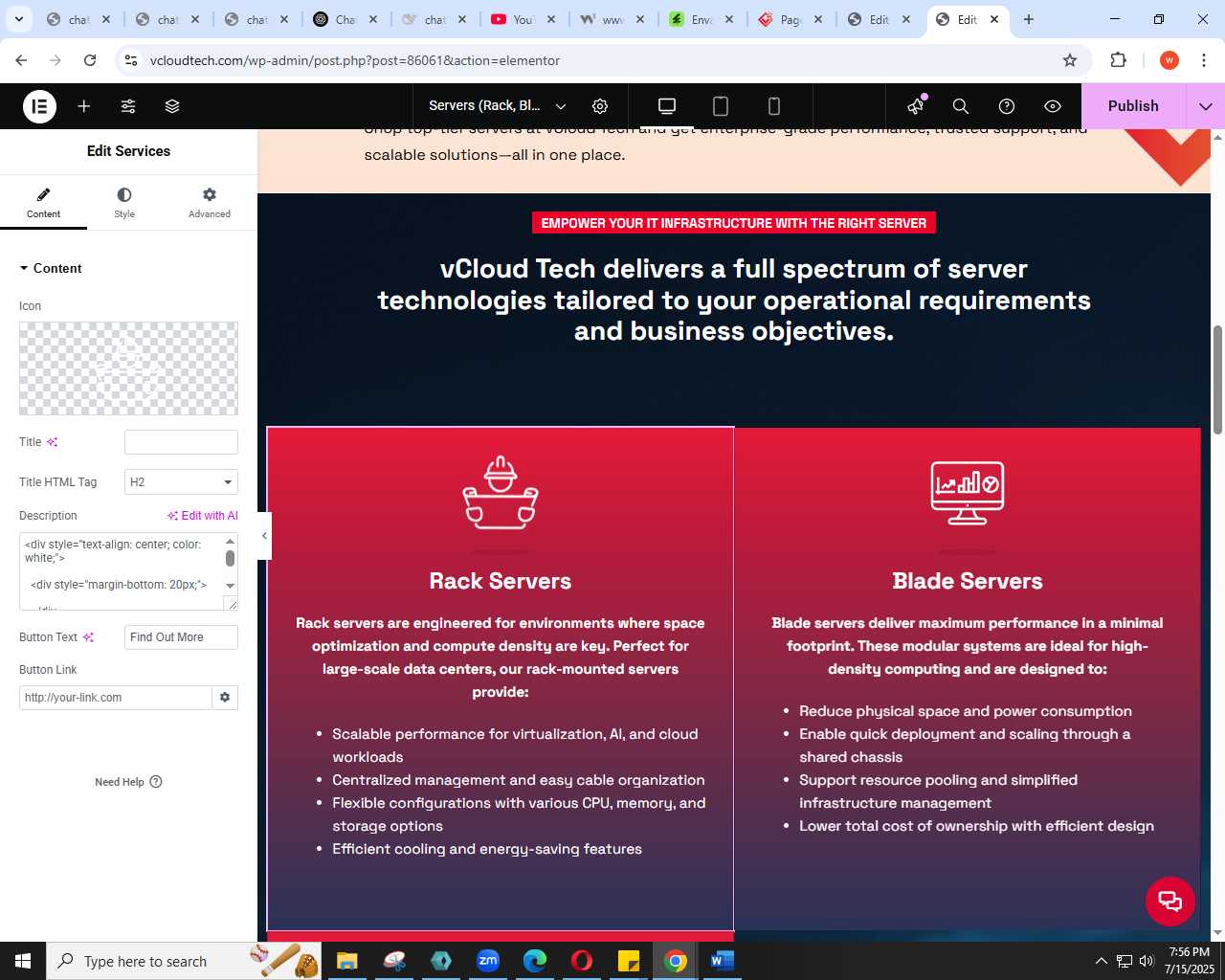Open the taskbar clock and date
1225x980 pixels.
(x=1190, y=961)
